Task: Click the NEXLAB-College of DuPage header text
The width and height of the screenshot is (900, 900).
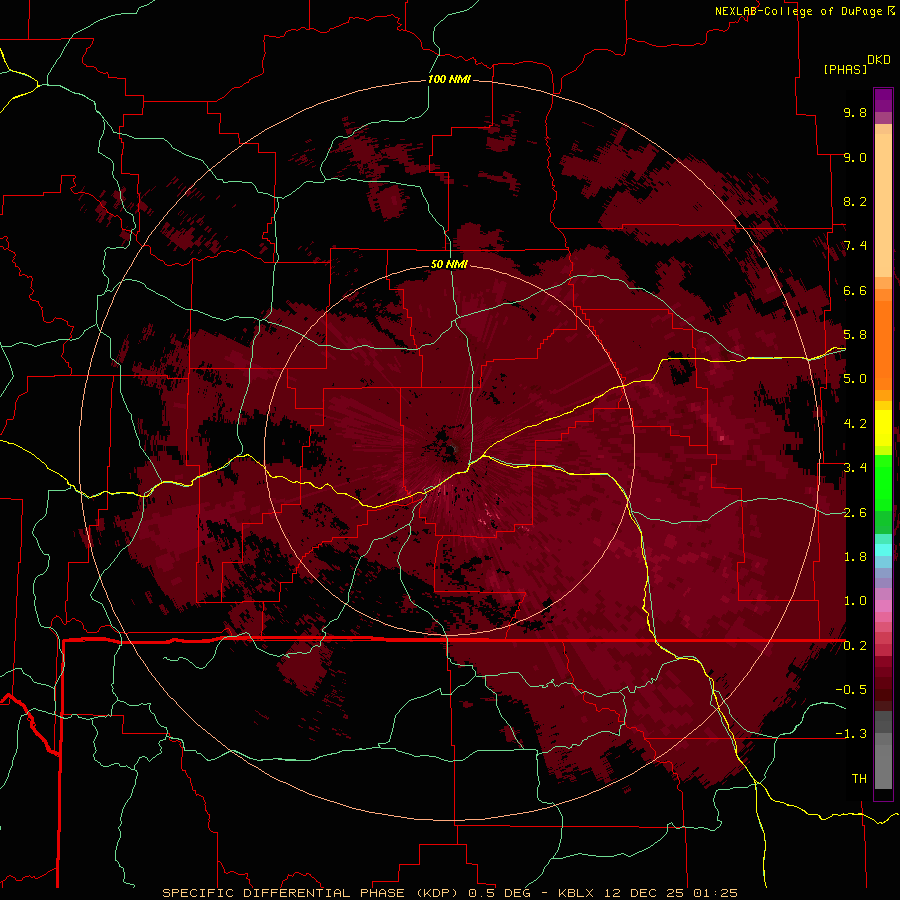Action: (x=798, y=11)
